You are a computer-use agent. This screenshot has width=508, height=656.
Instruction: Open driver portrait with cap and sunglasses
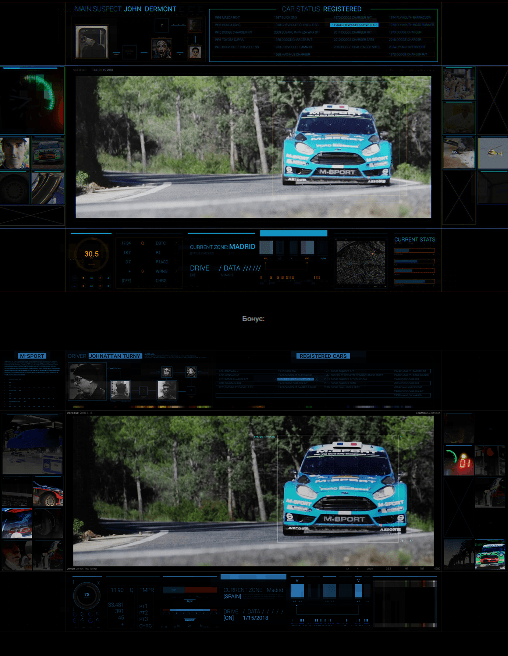(x=87, y=381)
